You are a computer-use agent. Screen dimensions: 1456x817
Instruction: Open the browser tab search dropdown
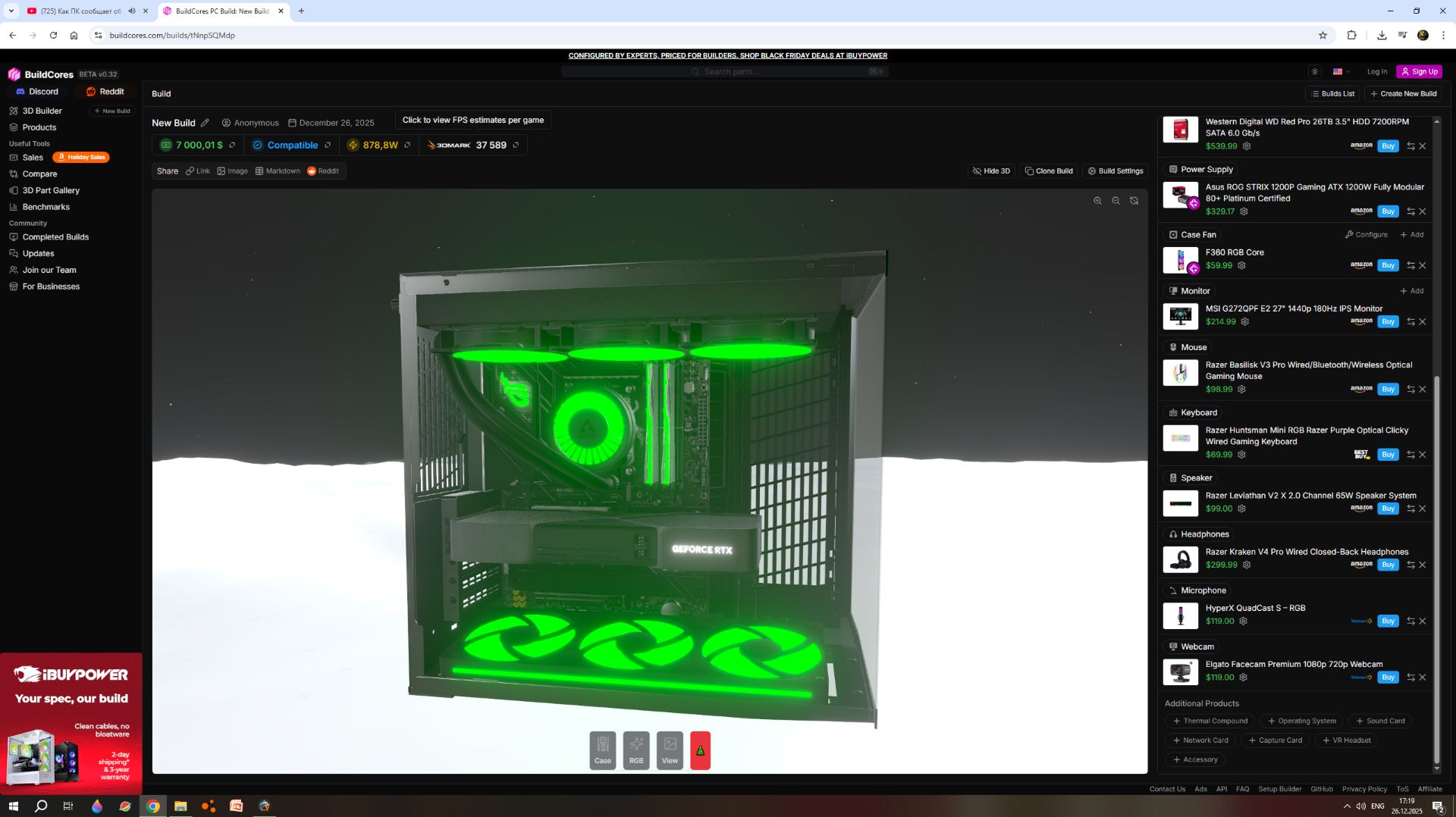(x=11, y=11)
